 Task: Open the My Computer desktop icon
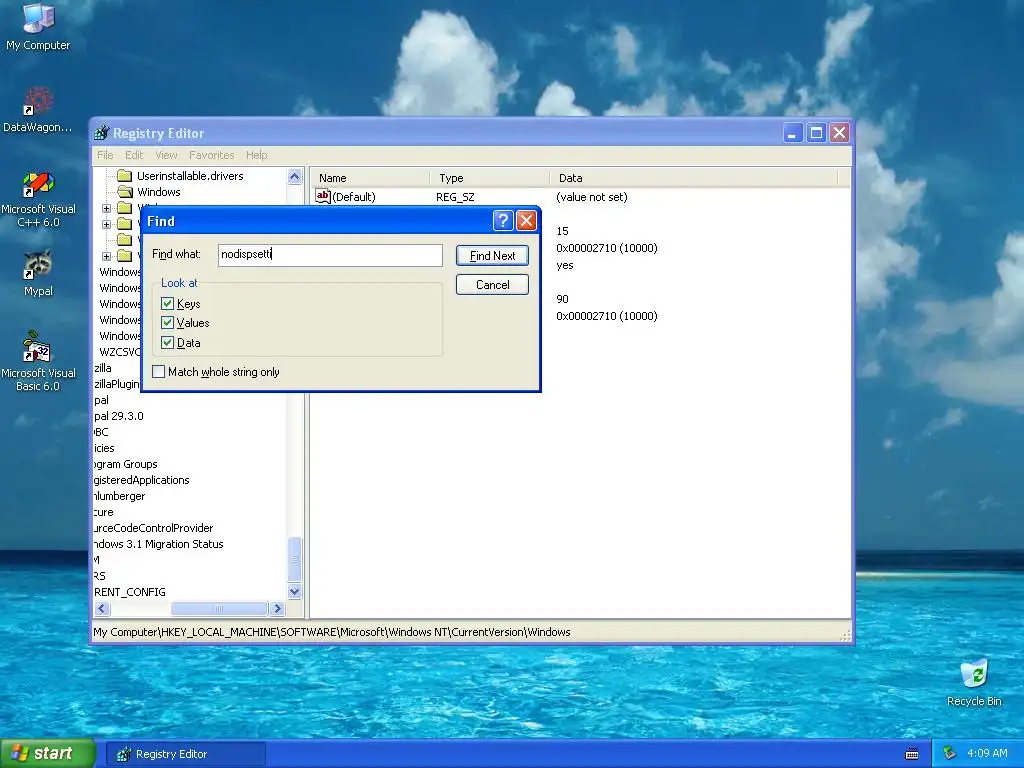coord(38,26)
